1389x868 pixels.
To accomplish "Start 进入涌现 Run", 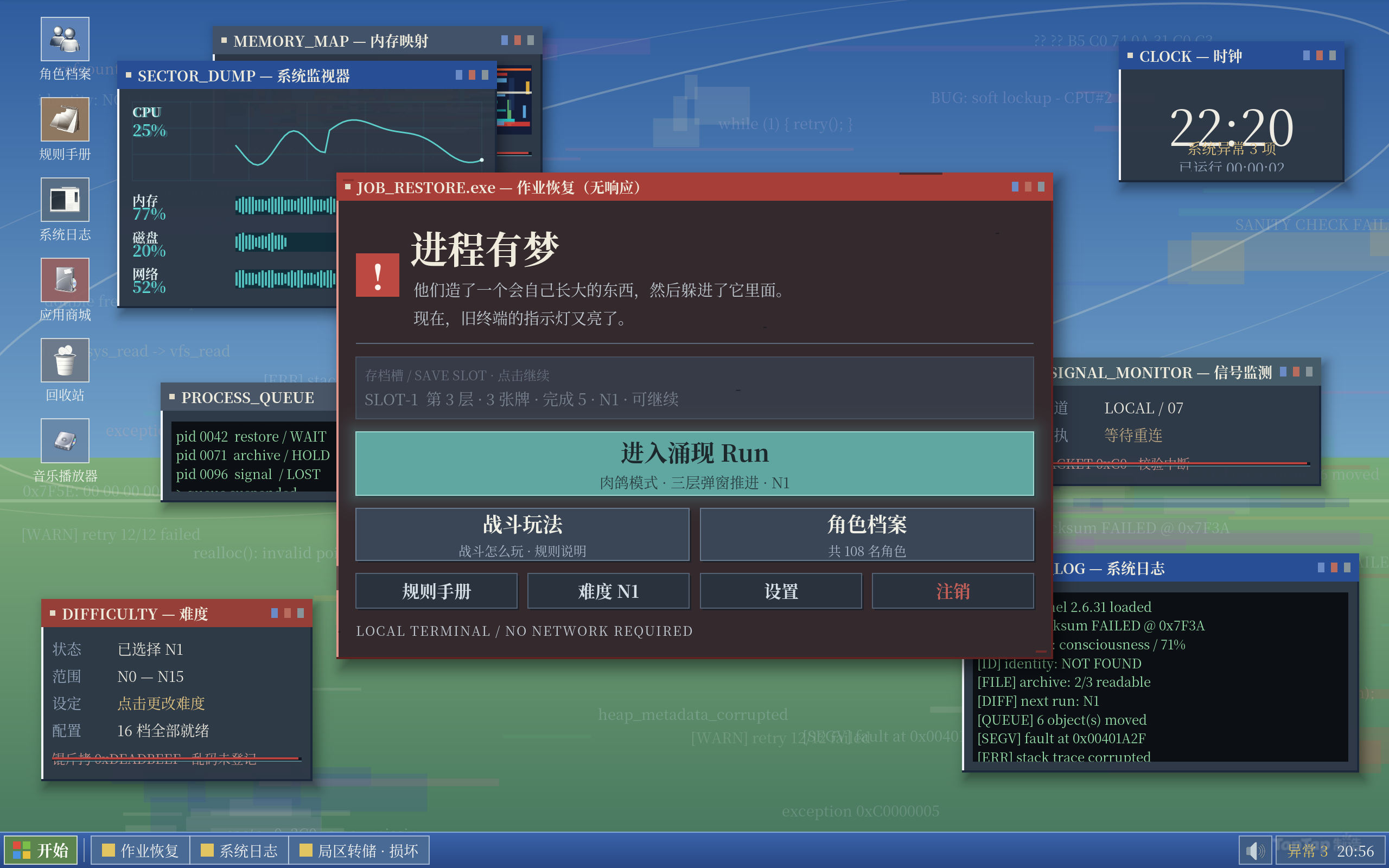I will tap(694, 463).
